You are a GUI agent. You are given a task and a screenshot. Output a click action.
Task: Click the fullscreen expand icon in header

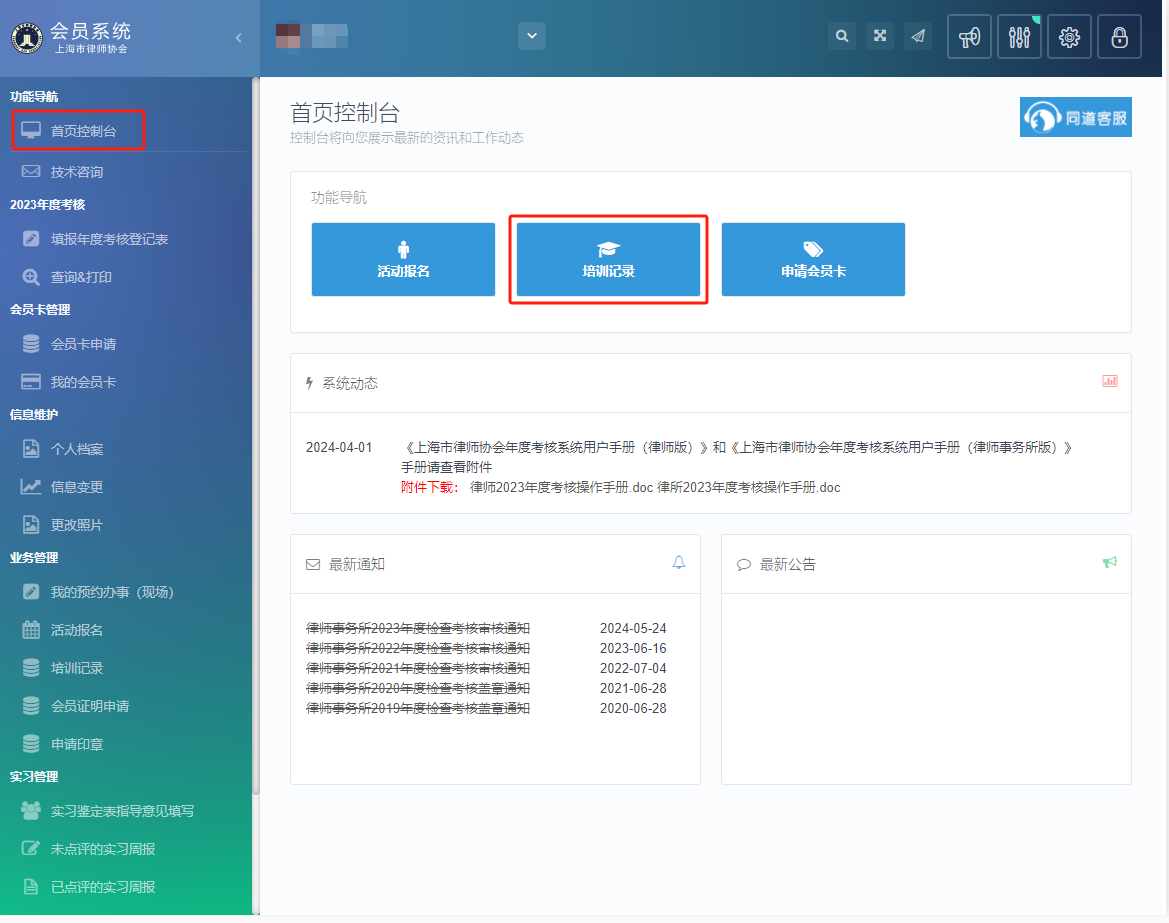coord(880,36)
